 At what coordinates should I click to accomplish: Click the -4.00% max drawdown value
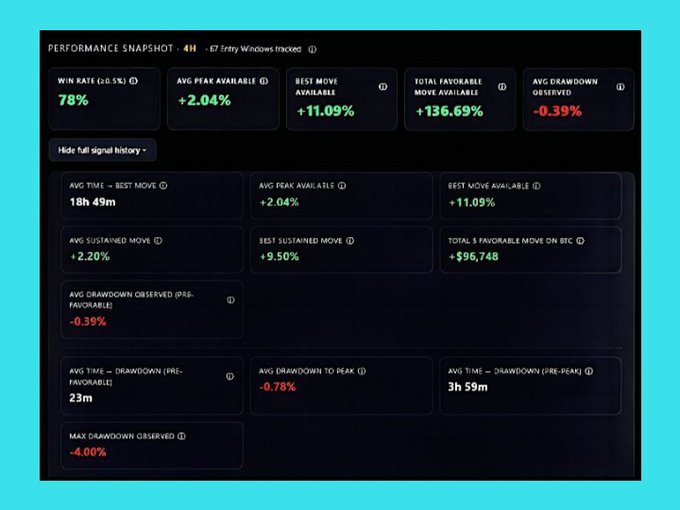[x=88, y=452]
